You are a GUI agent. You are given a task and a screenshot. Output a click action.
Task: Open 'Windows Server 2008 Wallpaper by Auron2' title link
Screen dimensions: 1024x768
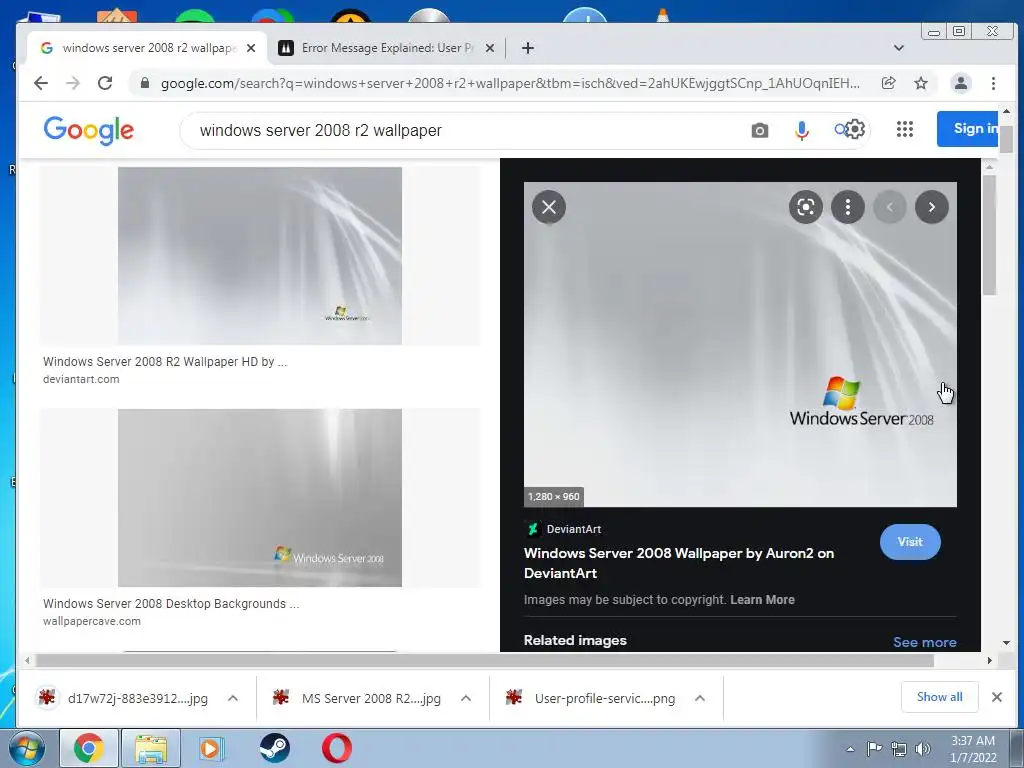click(x=679, y=563)
